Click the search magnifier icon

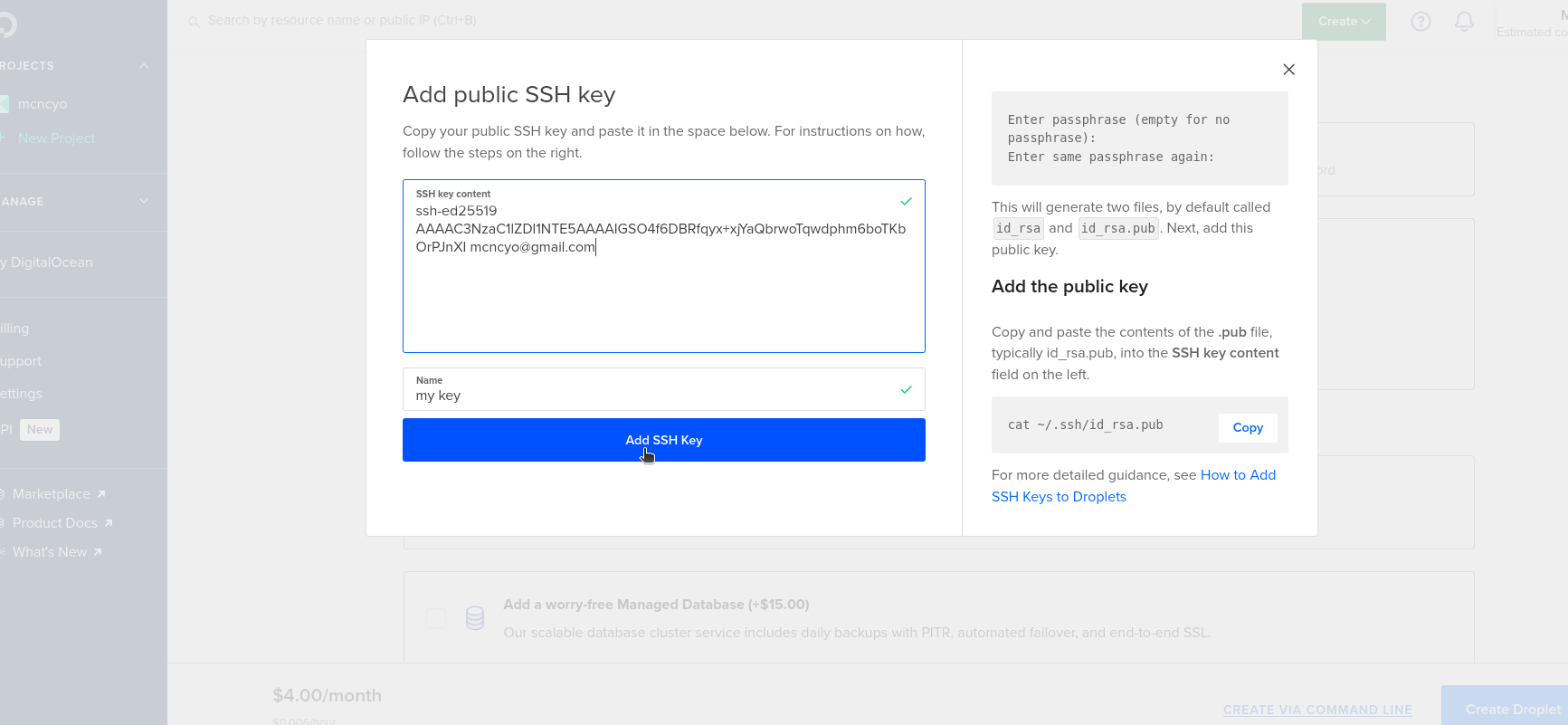(x=194, y=22)
